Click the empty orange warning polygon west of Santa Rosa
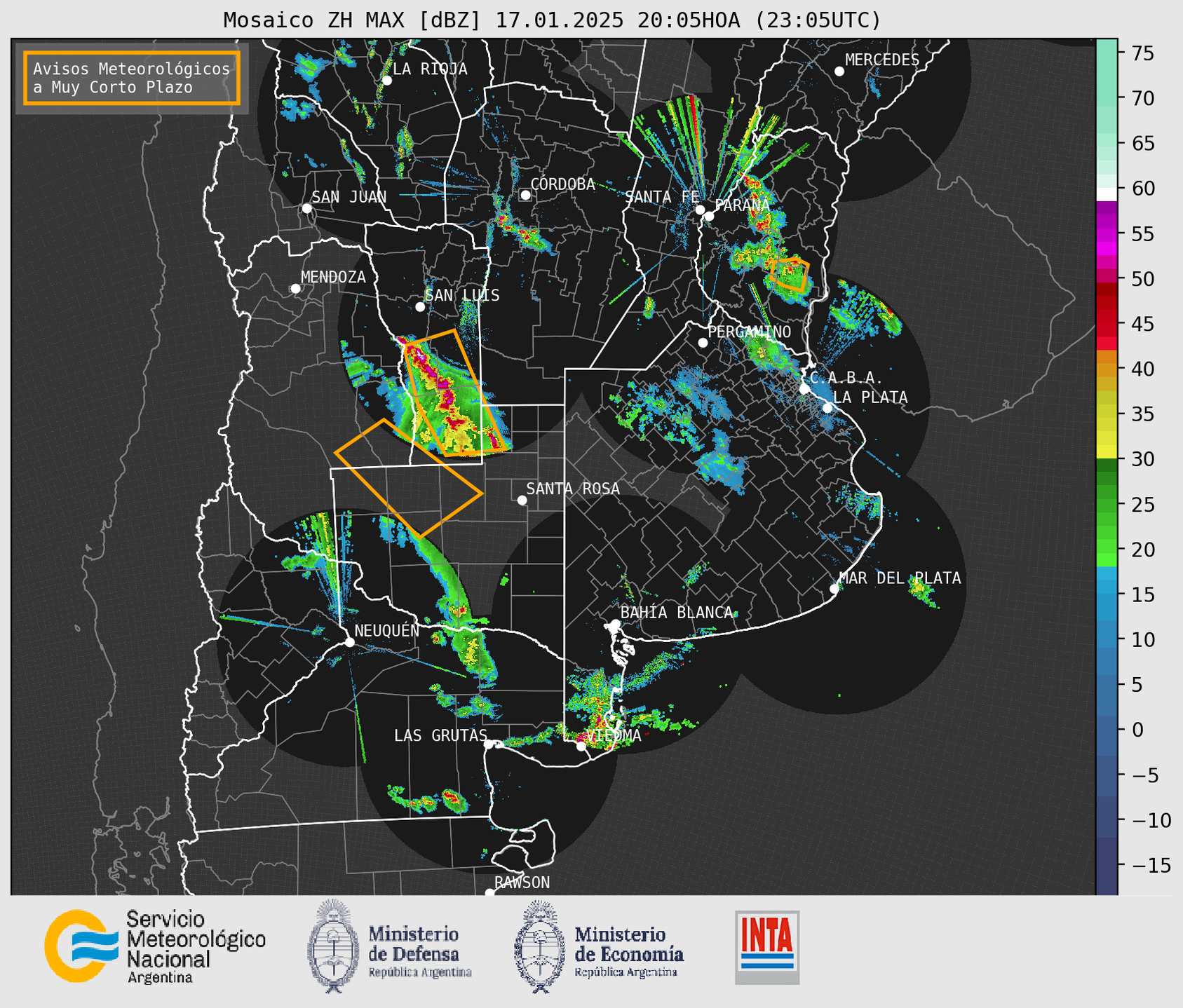Image resolution: width=1183 pixels, height=1008 pixels. [x=408, y=478]
